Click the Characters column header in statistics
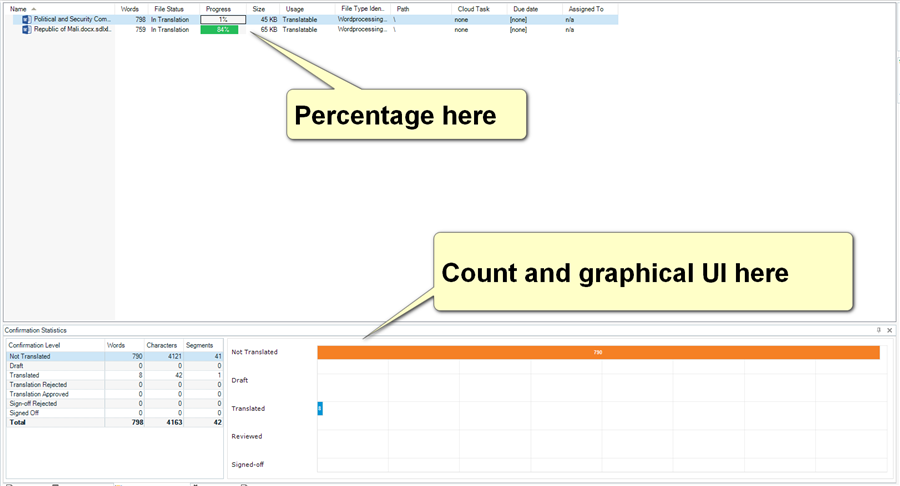 [162, 345]
